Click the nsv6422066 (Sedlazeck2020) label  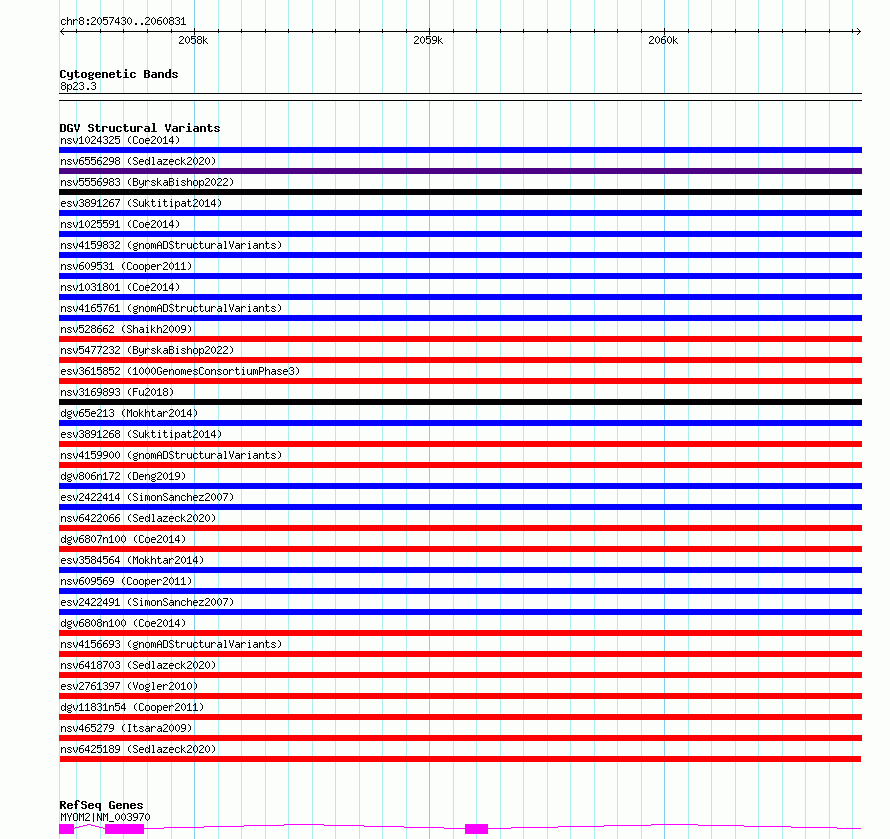point(138,518)
